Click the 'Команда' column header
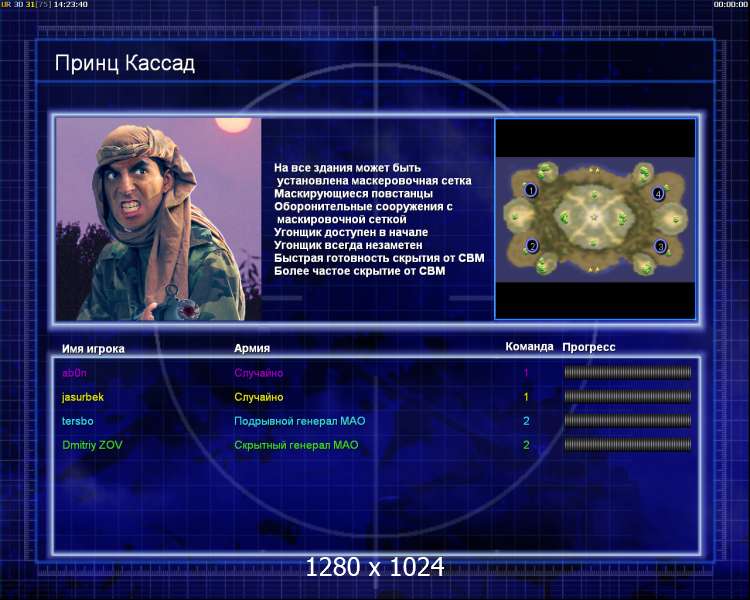750x600 pixels. [x=529, y=347]
